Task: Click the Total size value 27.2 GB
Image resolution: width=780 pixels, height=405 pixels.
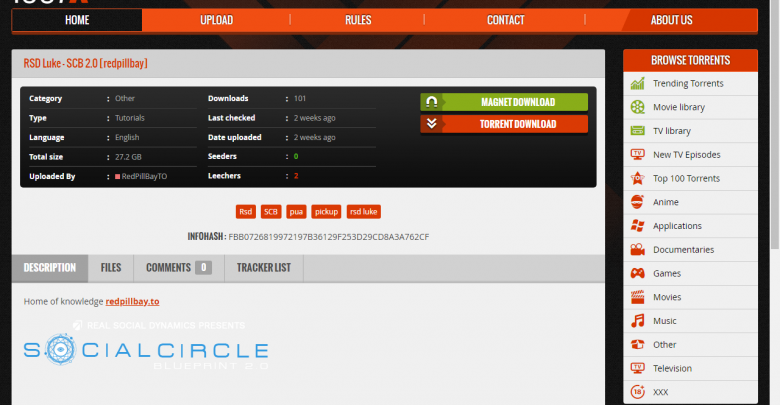Action: (128, 157)
